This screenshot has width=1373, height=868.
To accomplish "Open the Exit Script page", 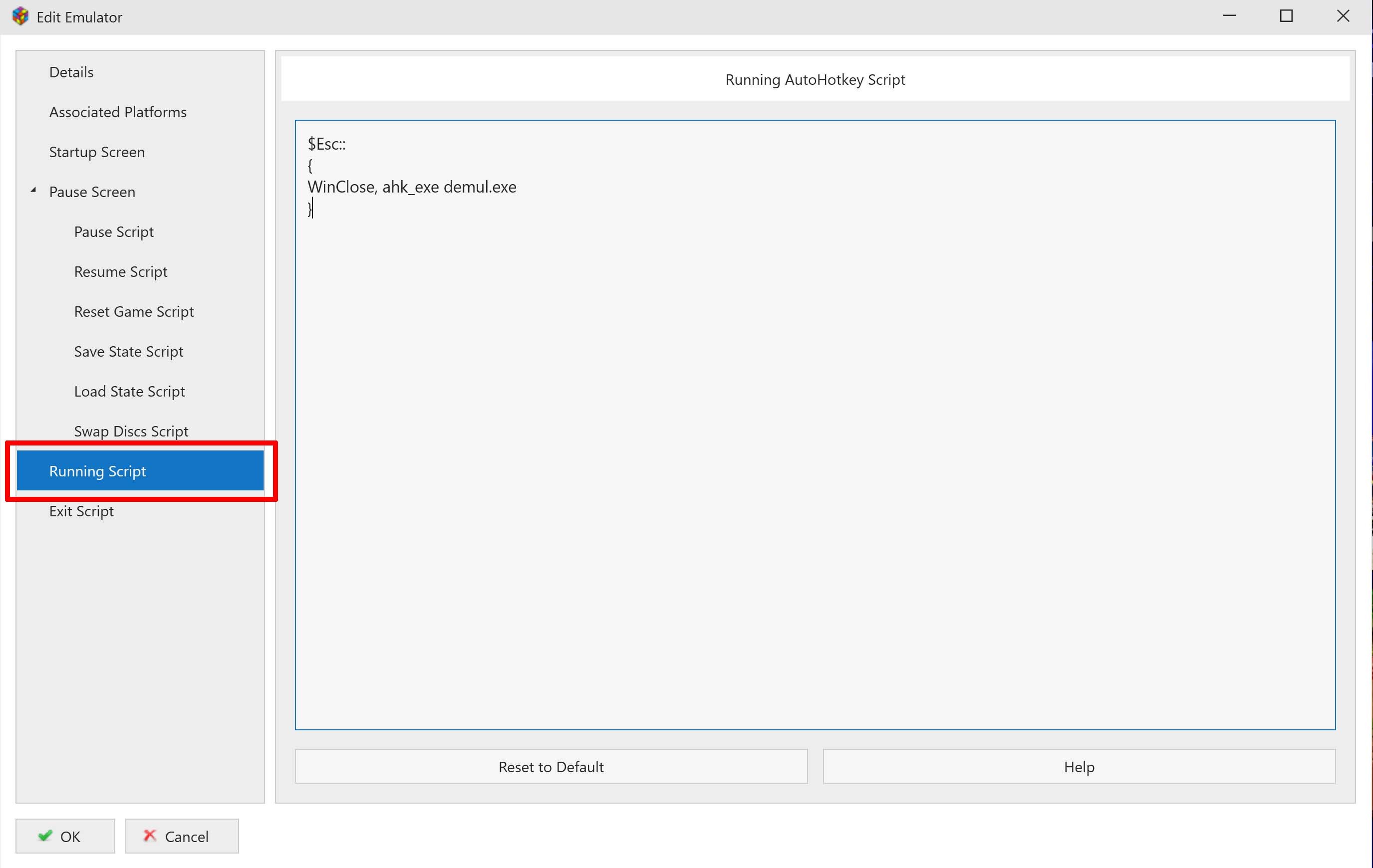I will 140,511.
